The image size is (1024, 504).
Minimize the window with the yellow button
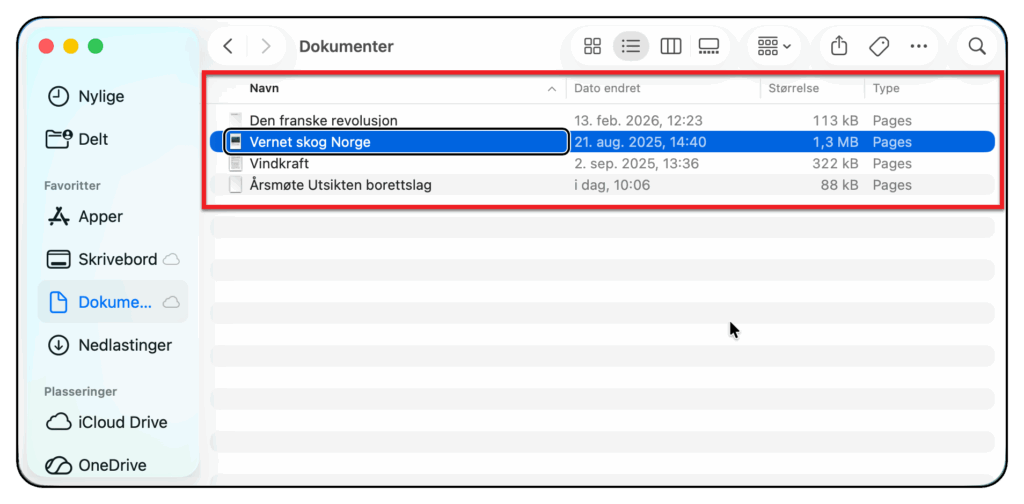(71, 46)
